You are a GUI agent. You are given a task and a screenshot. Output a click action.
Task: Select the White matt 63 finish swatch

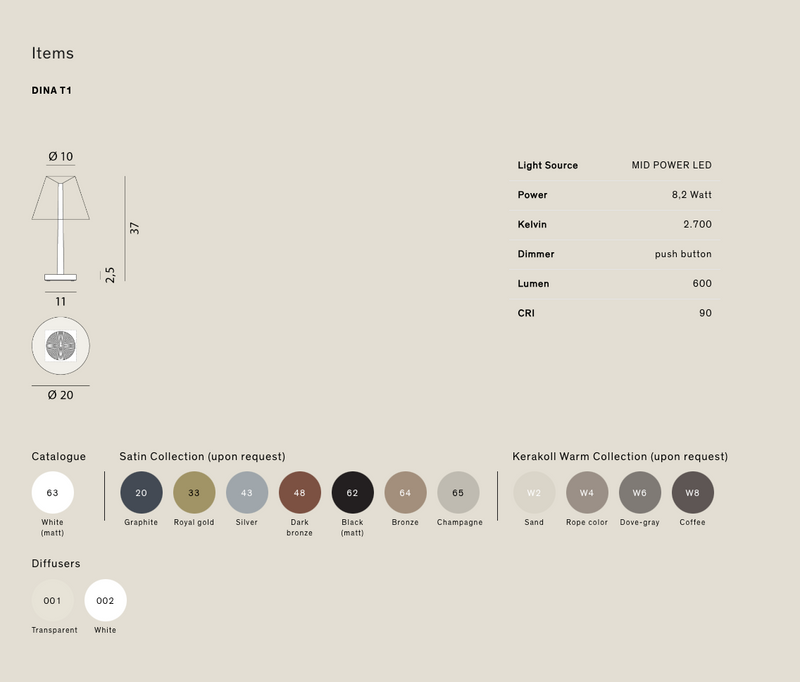52,493
